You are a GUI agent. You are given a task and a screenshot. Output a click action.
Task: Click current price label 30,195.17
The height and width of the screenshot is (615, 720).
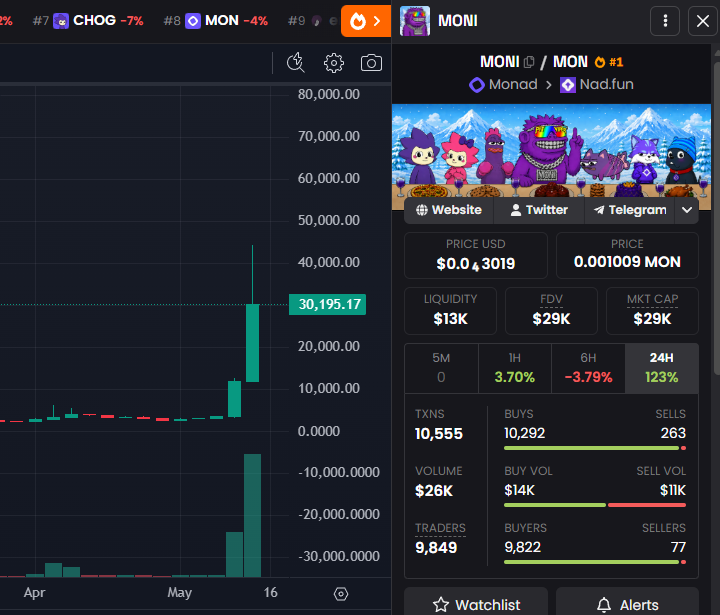point(327,304)
